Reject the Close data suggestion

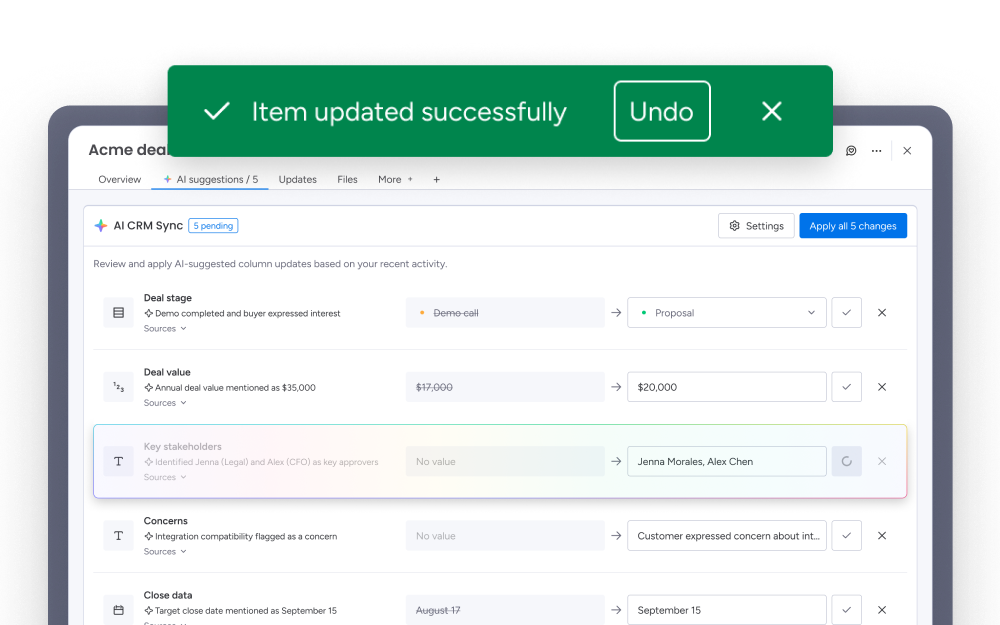(x=881, y=610)
